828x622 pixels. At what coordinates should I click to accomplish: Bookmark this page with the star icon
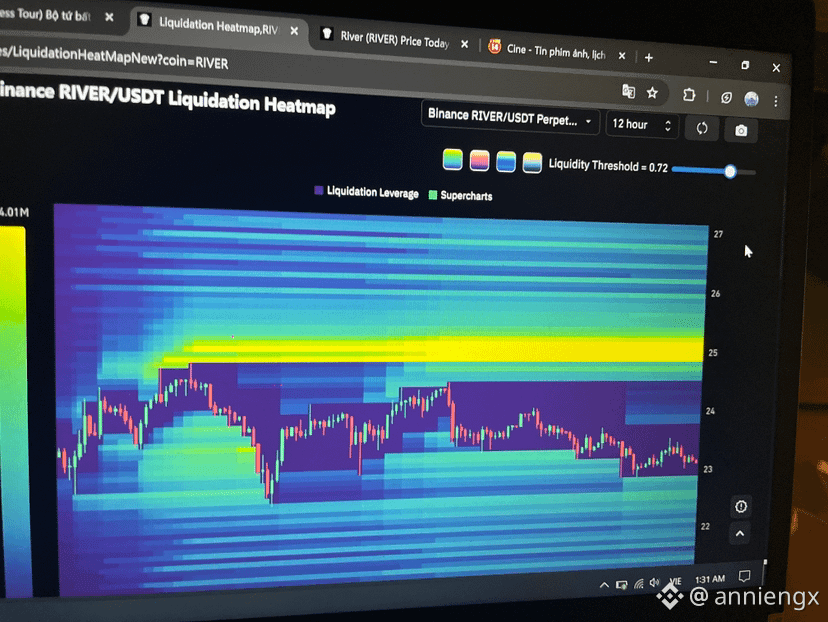652,93
